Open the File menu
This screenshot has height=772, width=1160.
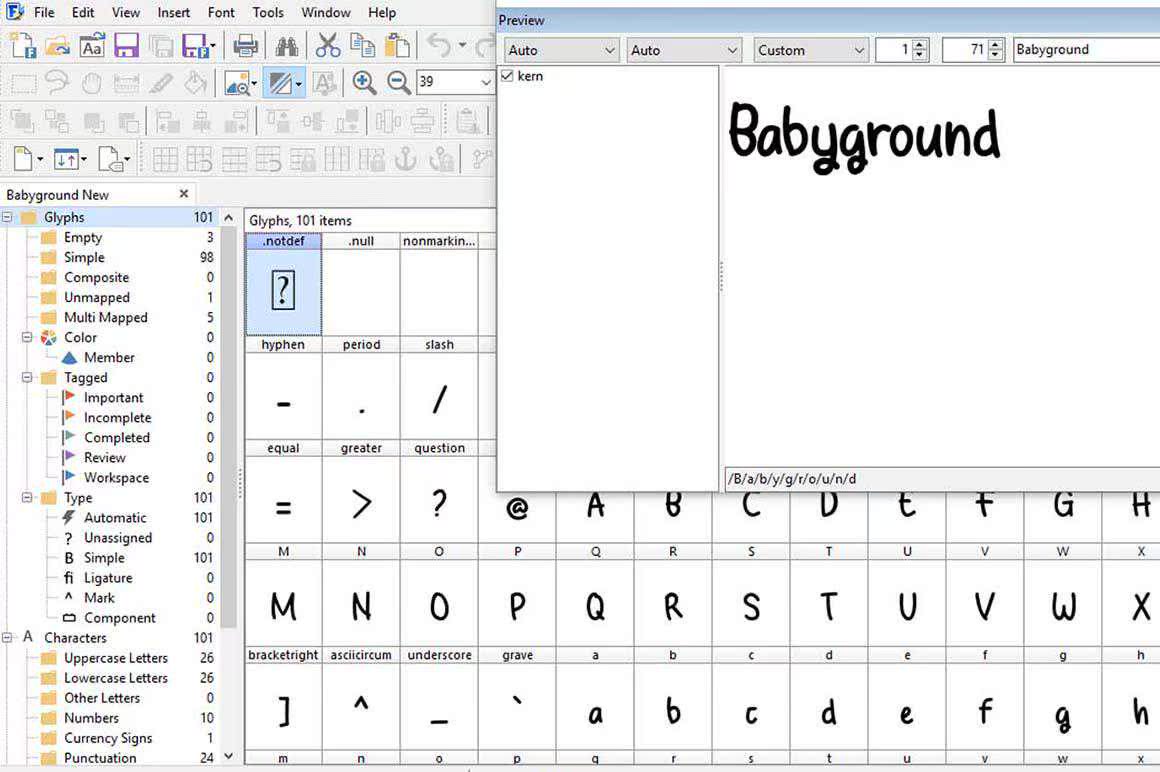coord(44,13)
